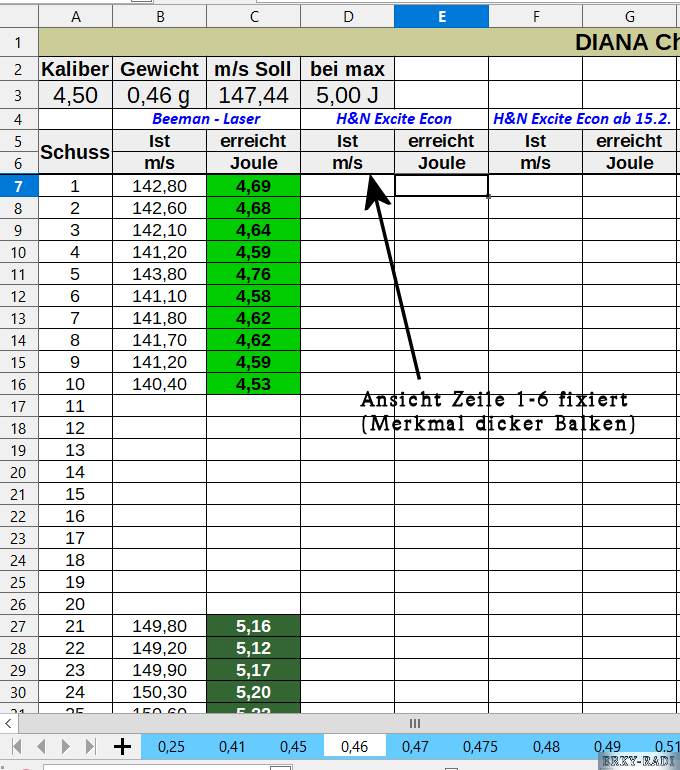Image resolution: width=680 pixels, height=770 pixels.
Task: Click the DIANA title cell
Action: [359, 42]
